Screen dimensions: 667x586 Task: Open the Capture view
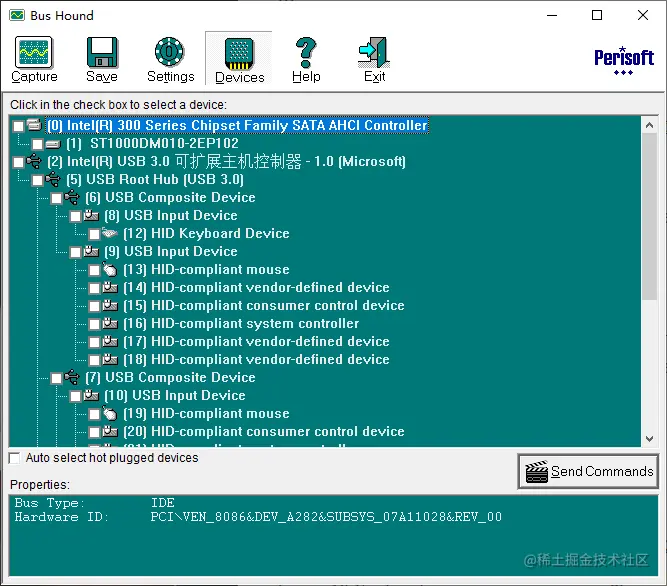pyautogui.click(x=34, y=58)
